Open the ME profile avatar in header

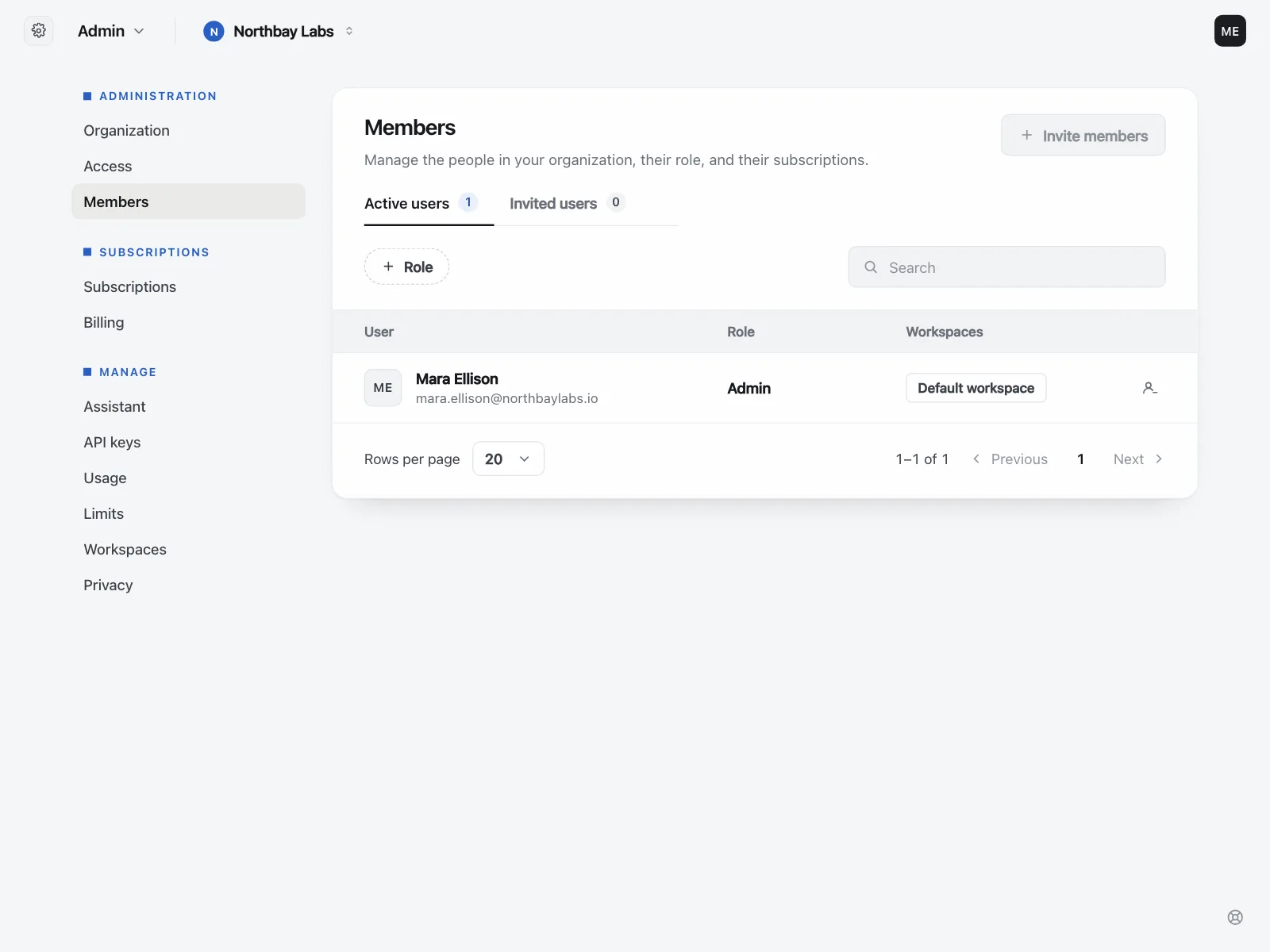click(1230, 31)
